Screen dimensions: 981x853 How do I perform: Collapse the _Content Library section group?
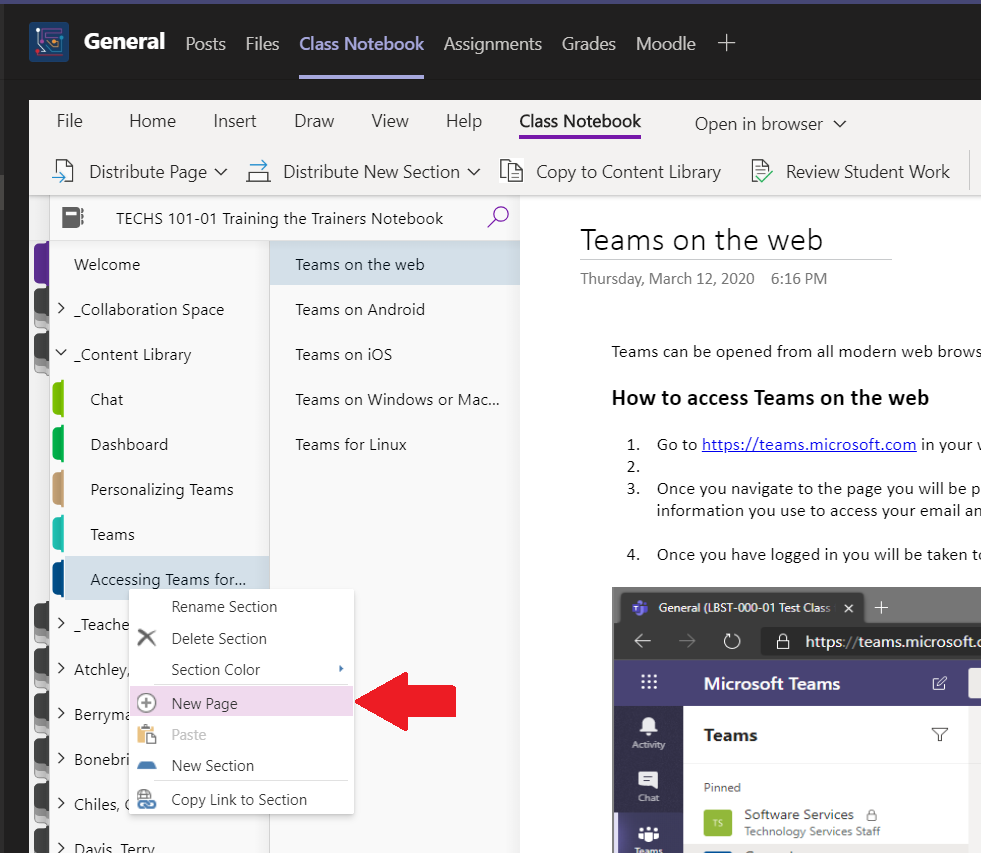62,354
